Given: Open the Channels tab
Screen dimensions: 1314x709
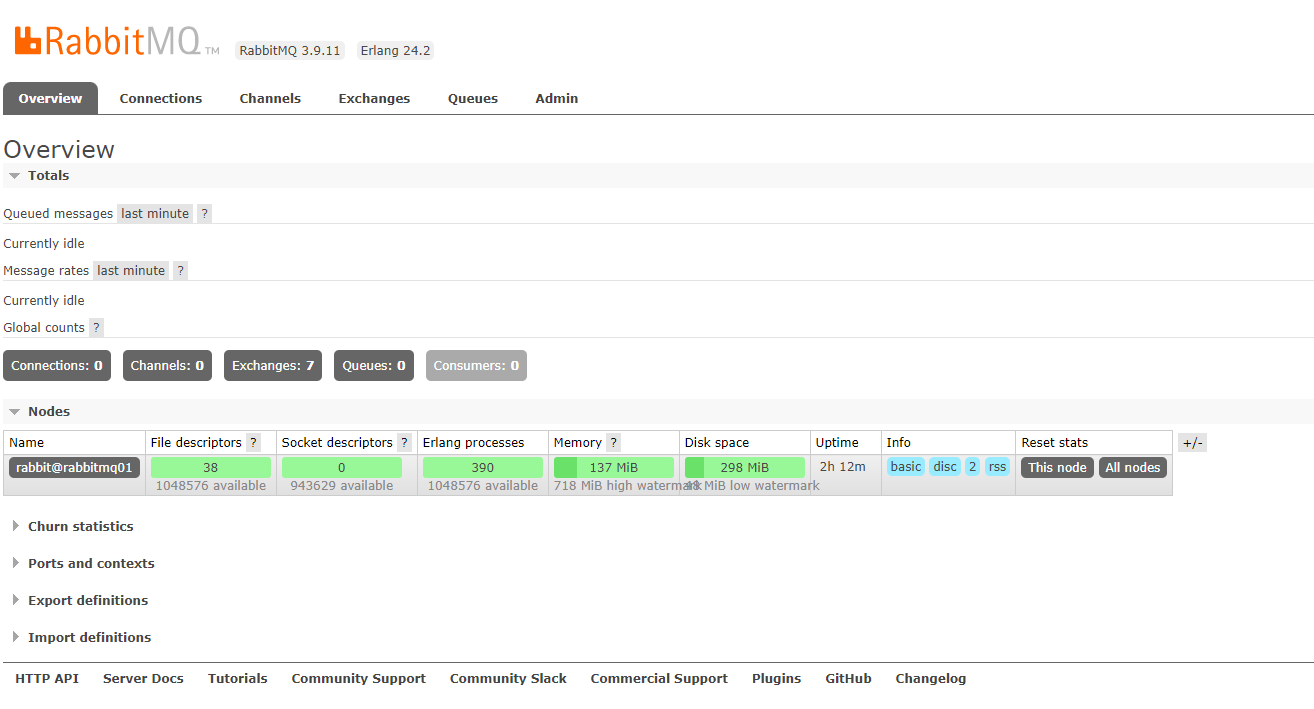Looking at the screenshot, I should pyautogui.click(x=270, y=98).
